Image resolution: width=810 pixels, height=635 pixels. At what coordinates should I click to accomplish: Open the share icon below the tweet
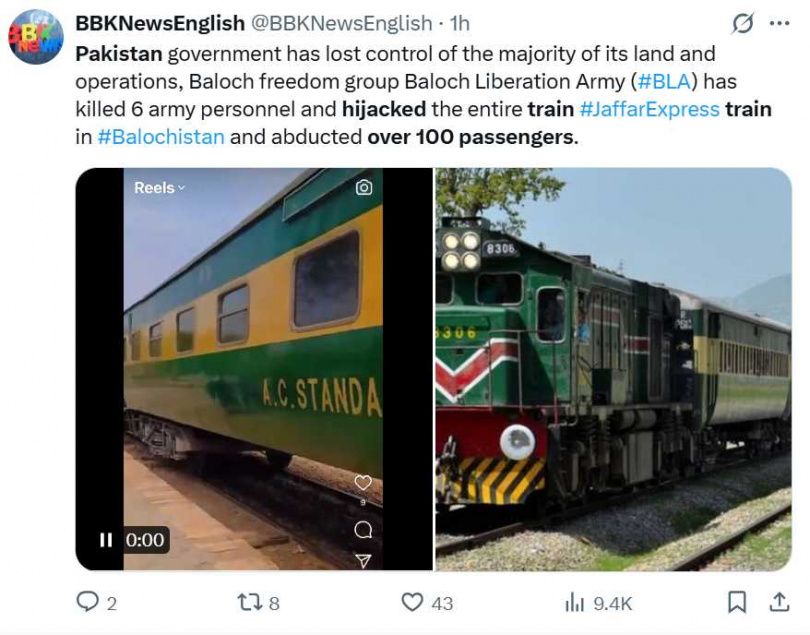[x=778, y=602]
